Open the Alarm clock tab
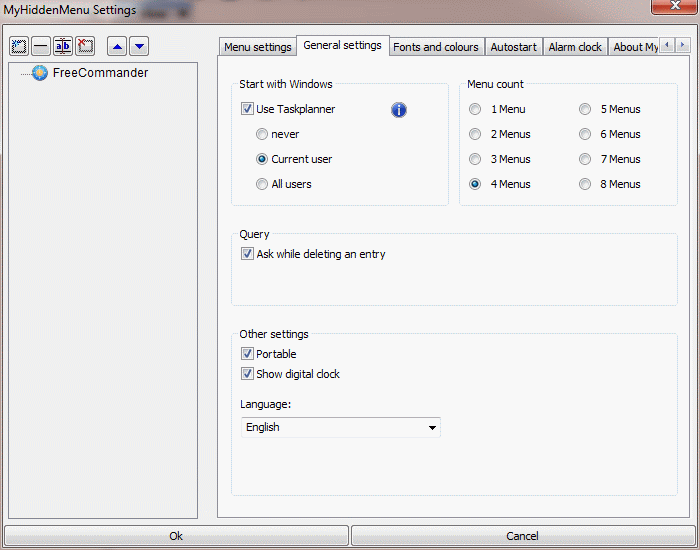The height and width of the screenshot is (550, 700). [x=575, y=47]
